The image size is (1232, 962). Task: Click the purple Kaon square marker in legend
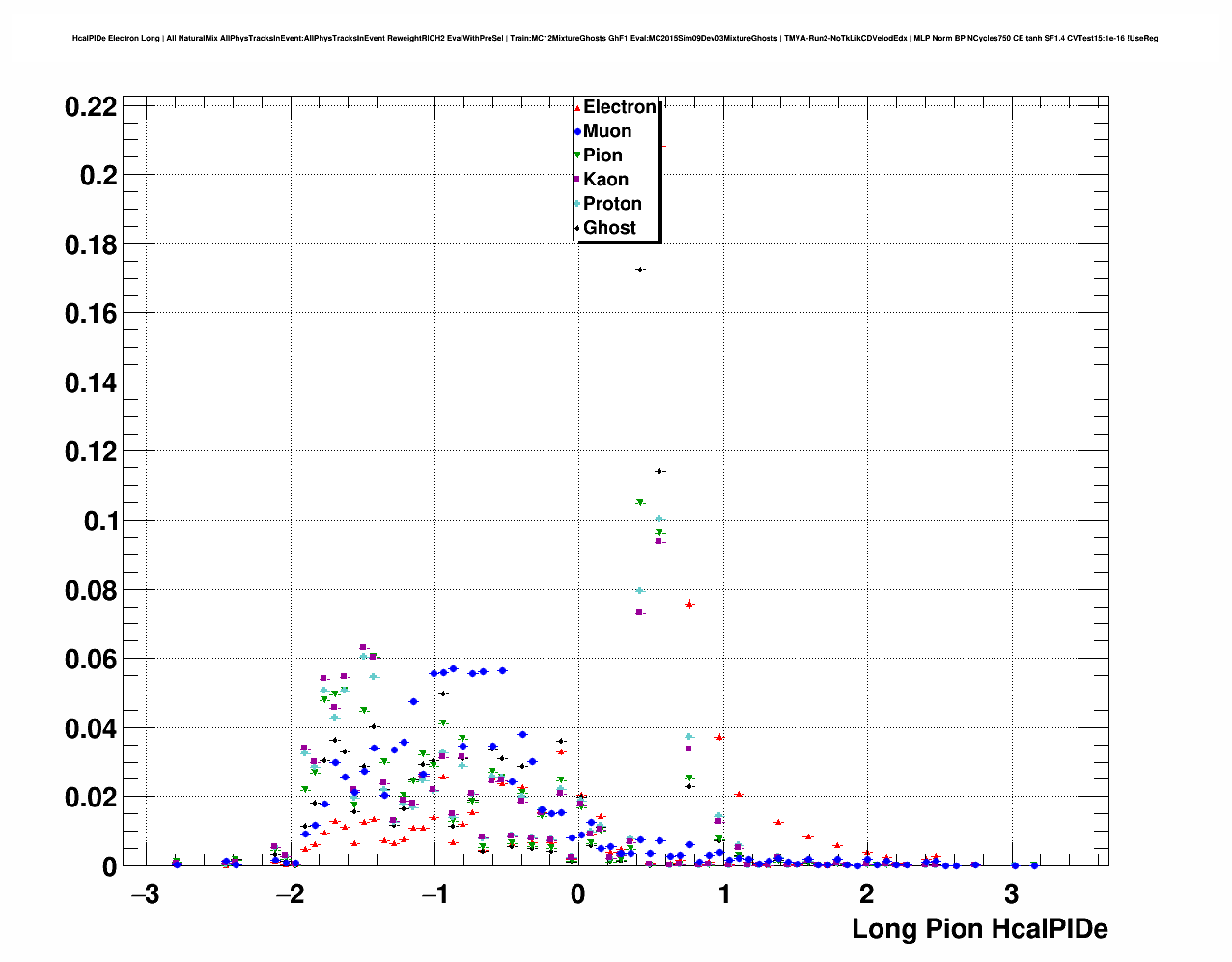(x=577, y=180)
